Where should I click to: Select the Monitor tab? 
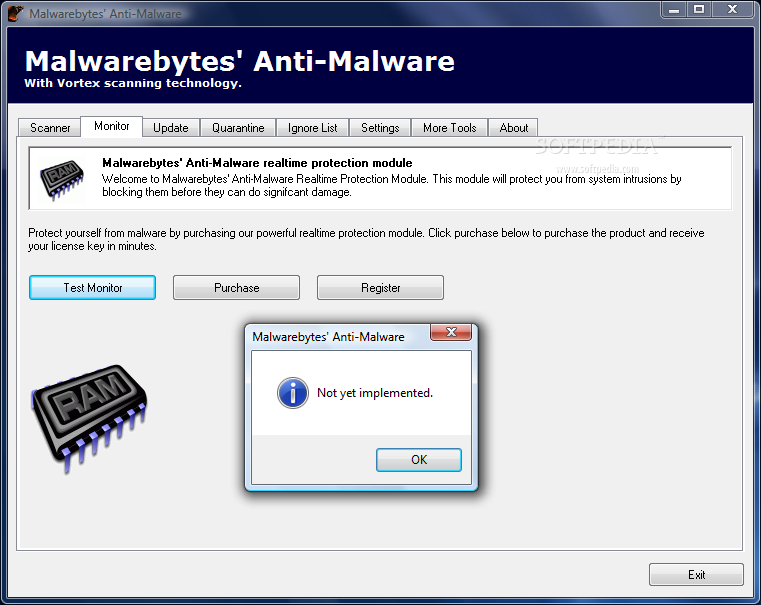(x=112, y=126)
